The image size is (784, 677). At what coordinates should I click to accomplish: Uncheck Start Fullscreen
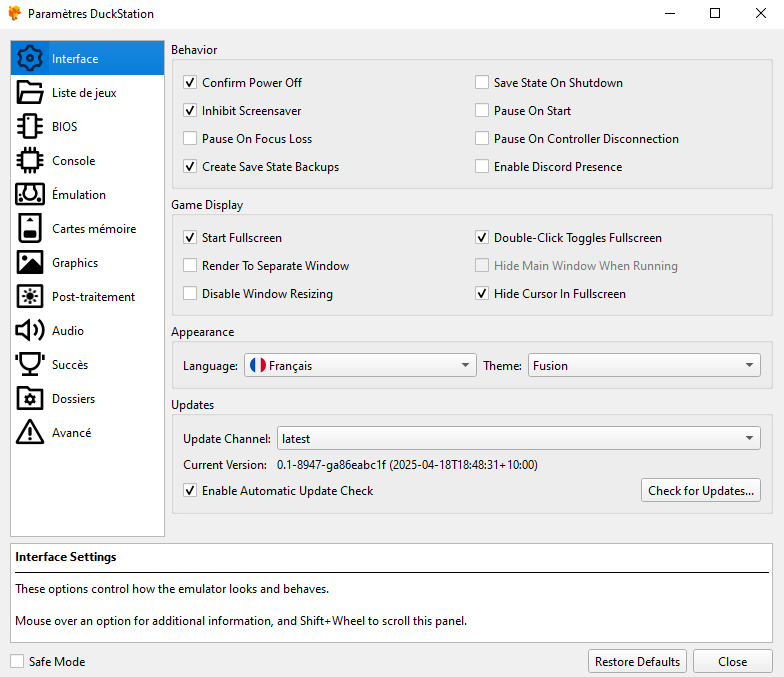coord(190,238)
